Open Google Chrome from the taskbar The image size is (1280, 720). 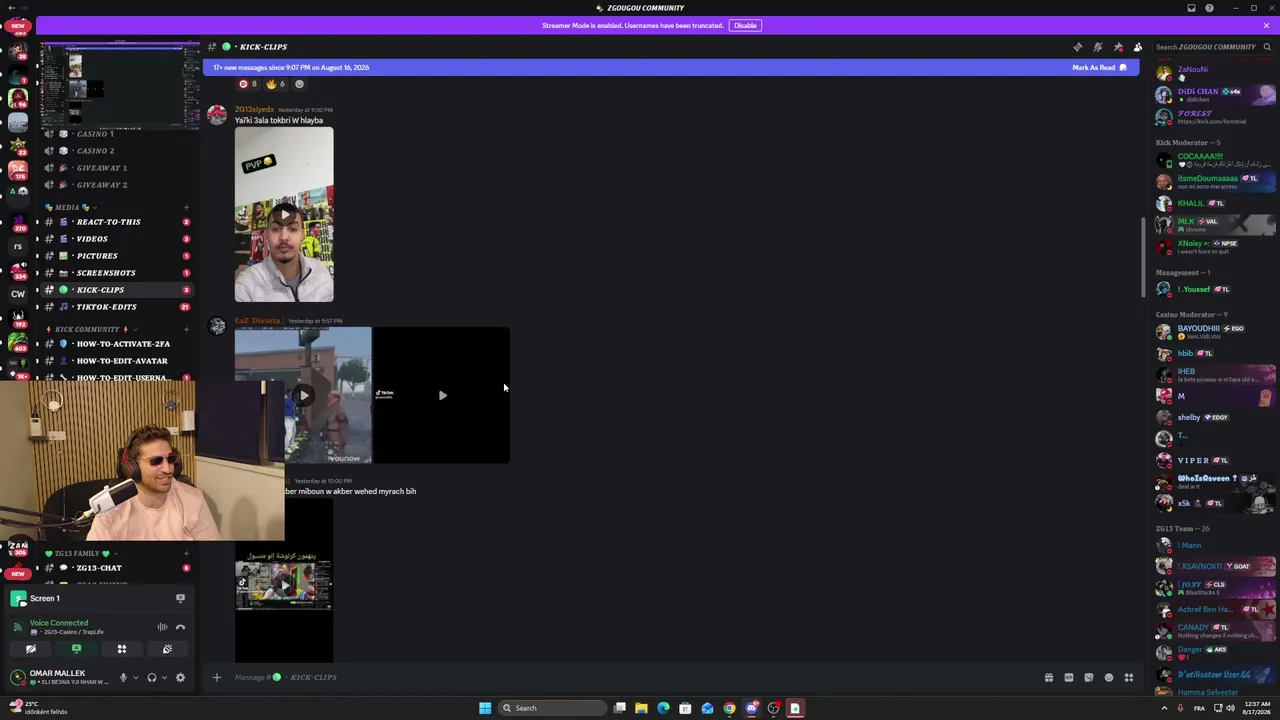click(x=729, y=708)
